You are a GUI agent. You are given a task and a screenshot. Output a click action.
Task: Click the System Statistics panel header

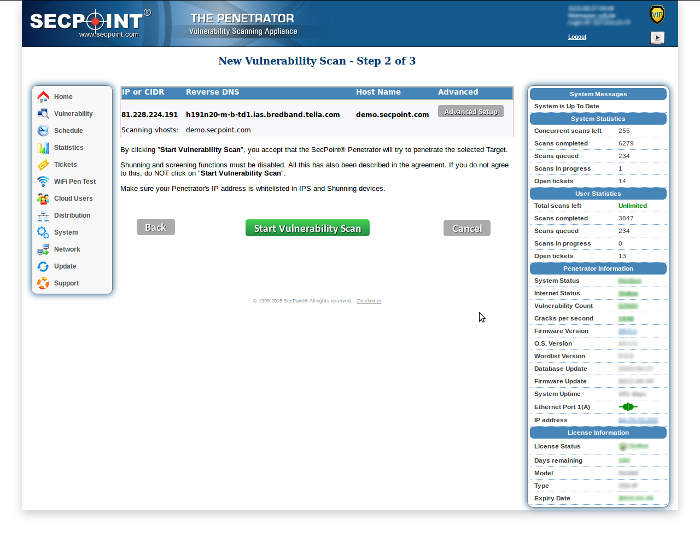point(598,119)
